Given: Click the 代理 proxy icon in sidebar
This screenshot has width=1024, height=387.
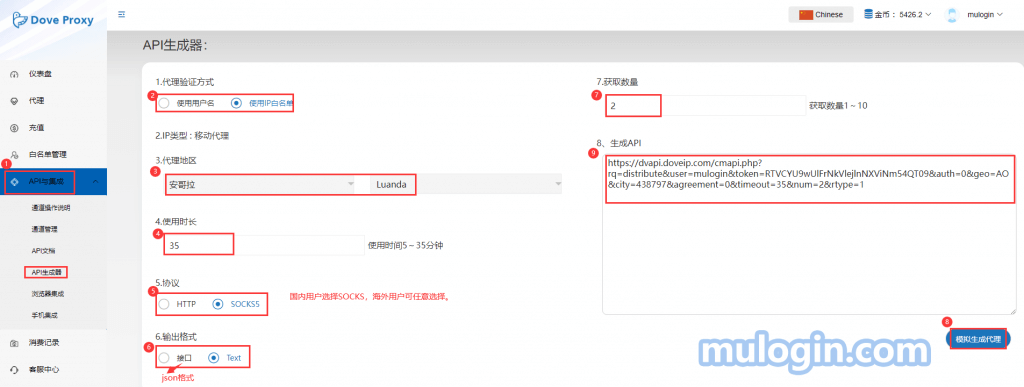Looking at the screenshot, I should click(x=14, y=101).
